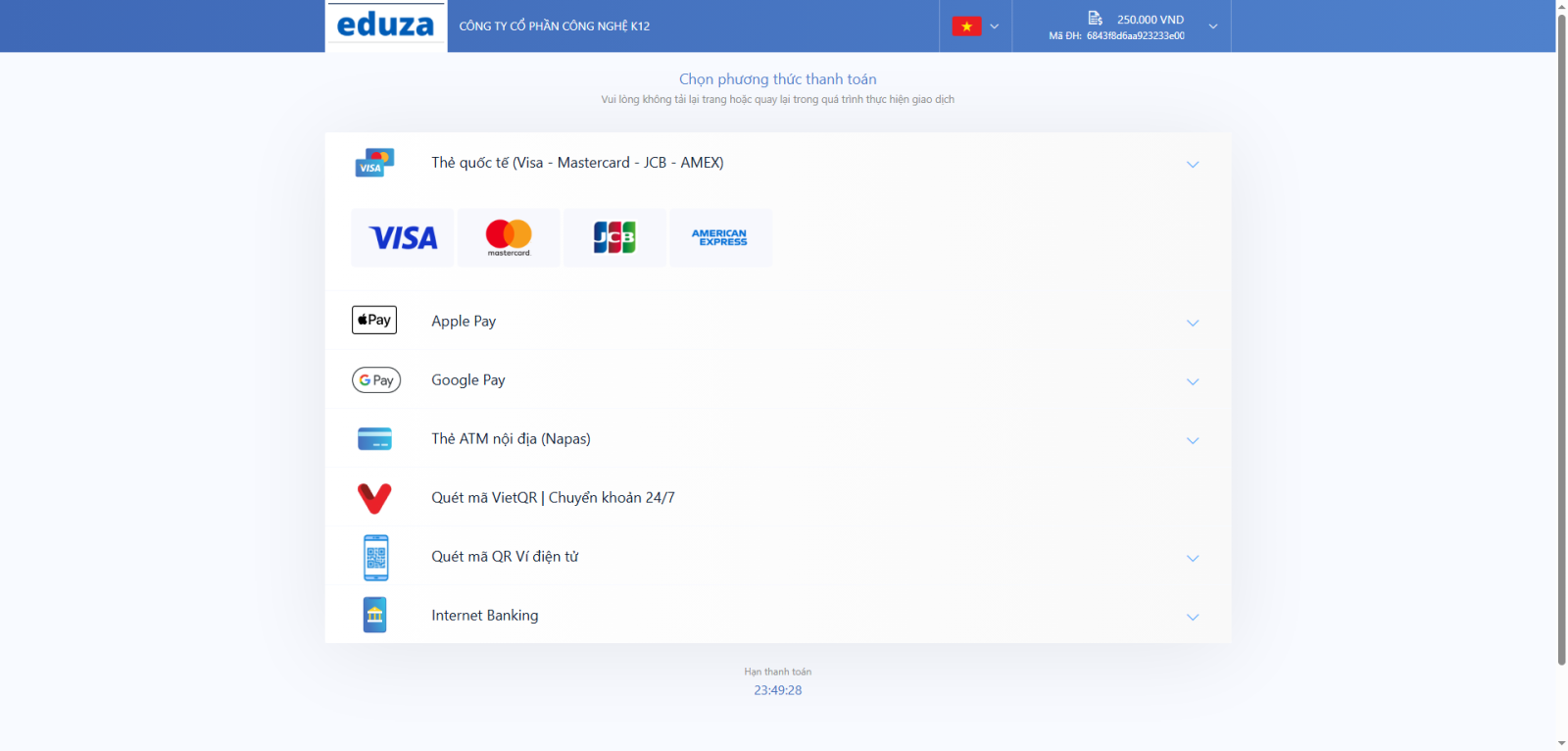The width and height of the screenshot is (1568, 751).
Task: Click the Vui lòng không tải lại trang notice
Action: pos(778,99)
